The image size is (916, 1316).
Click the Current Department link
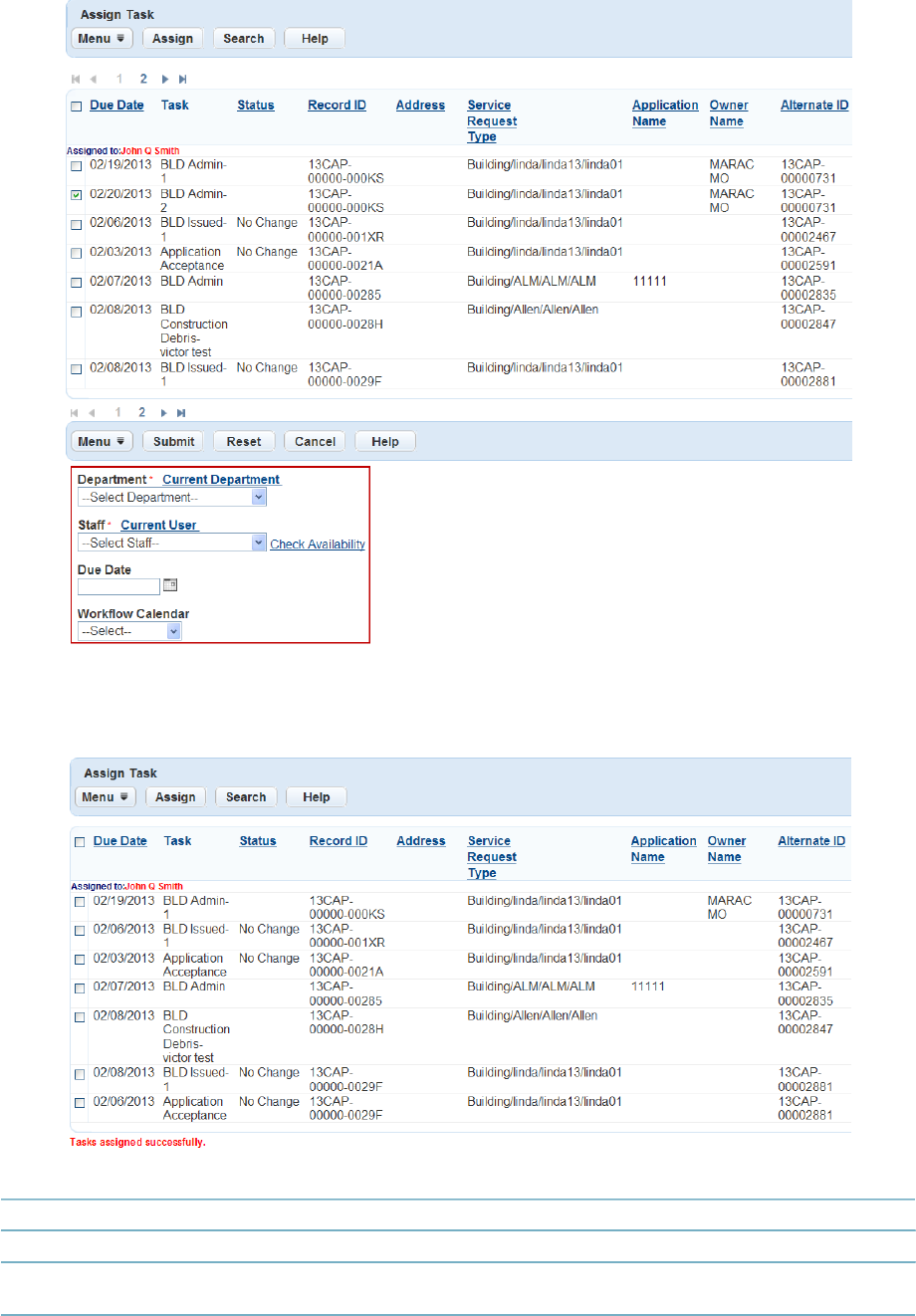click(x=221, y=480)
